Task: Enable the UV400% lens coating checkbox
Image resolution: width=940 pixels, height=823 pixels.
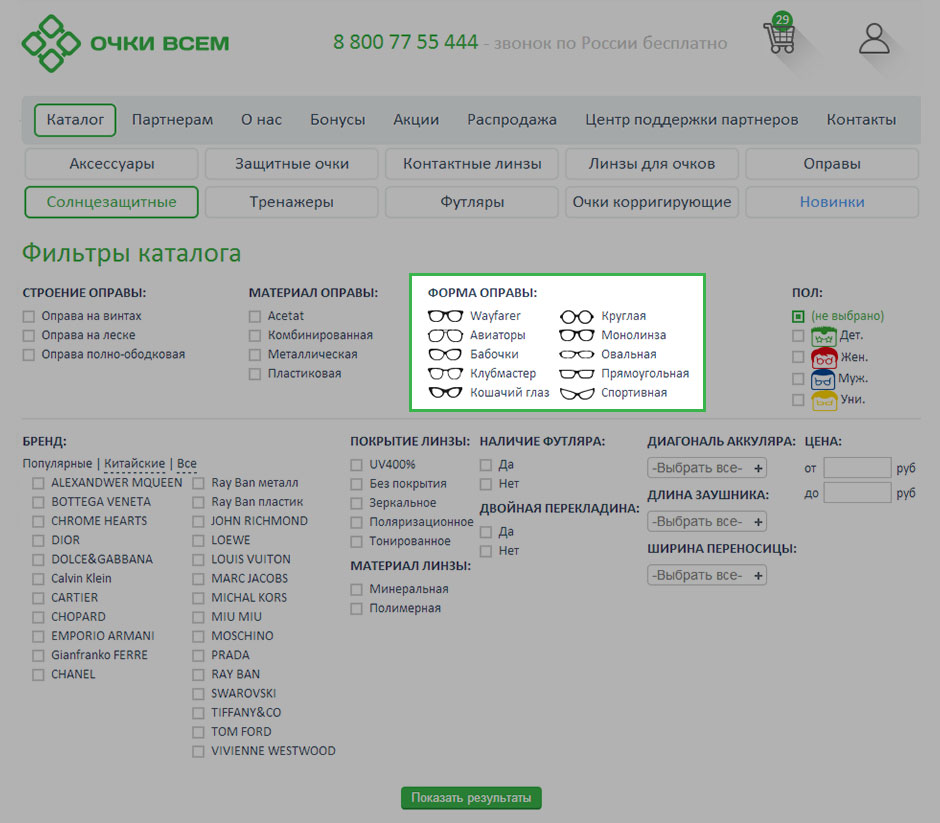Action: (x=357, y=465)
